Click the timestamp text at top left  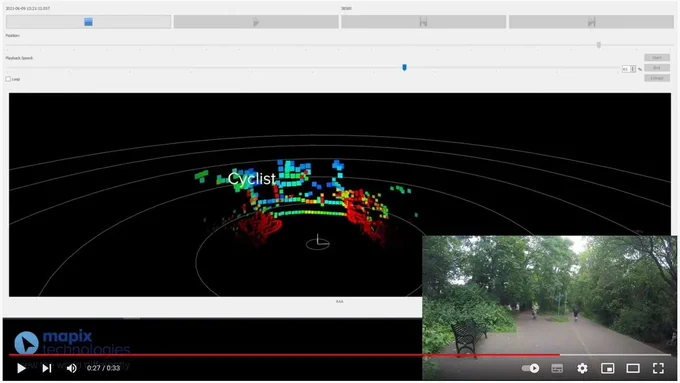pos(27,8)
